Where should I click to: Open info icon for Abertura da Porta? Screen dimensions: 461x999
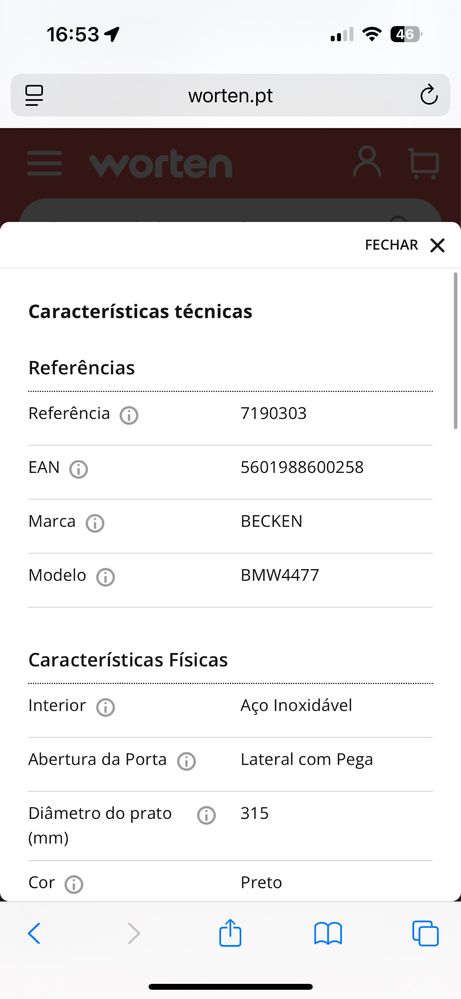186,761
